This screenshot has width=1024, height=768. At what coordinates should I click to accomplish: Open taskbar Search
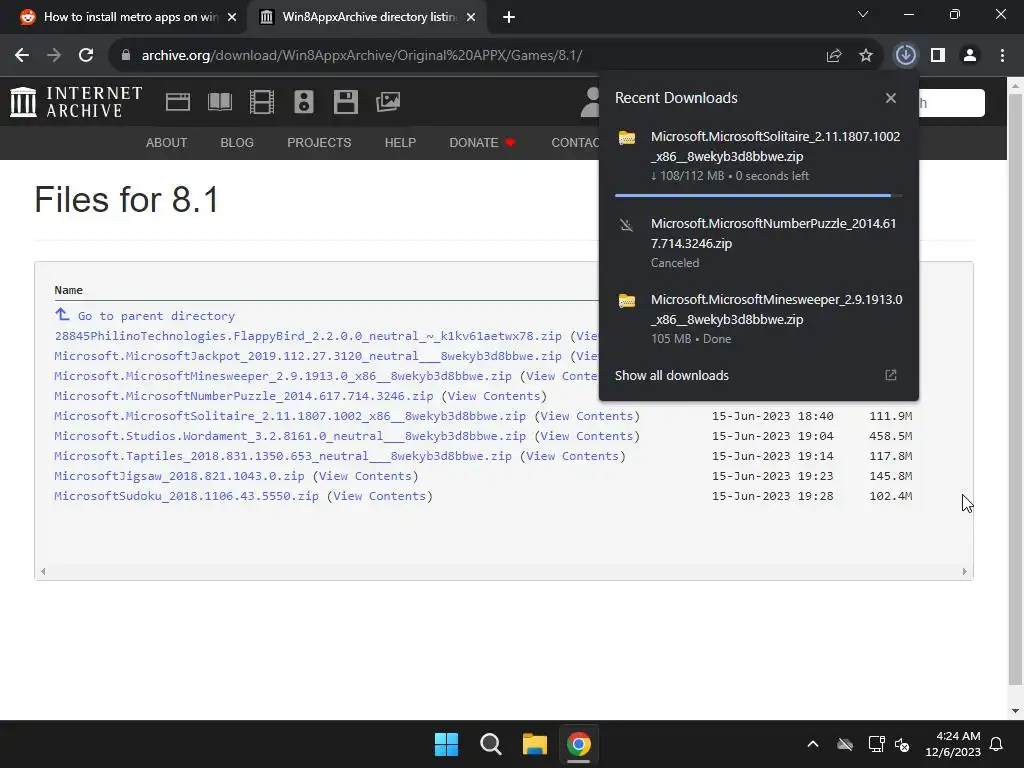pos(490,744)
